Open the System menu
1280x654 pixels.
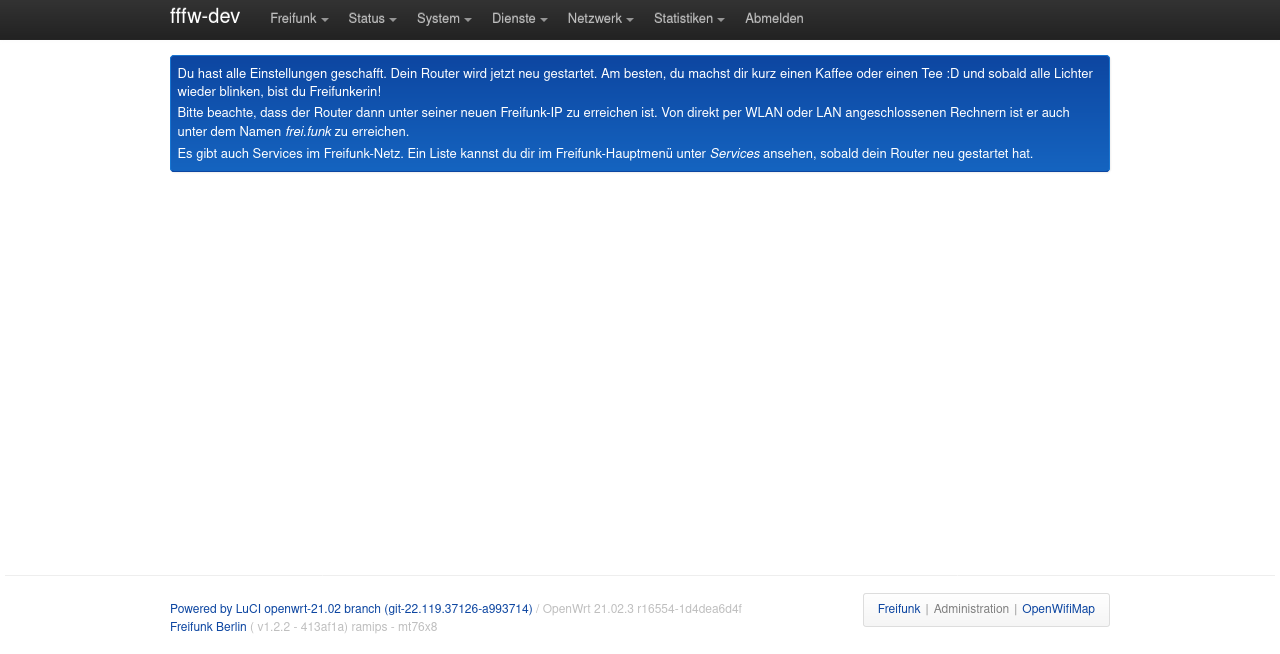pos(438,19)
